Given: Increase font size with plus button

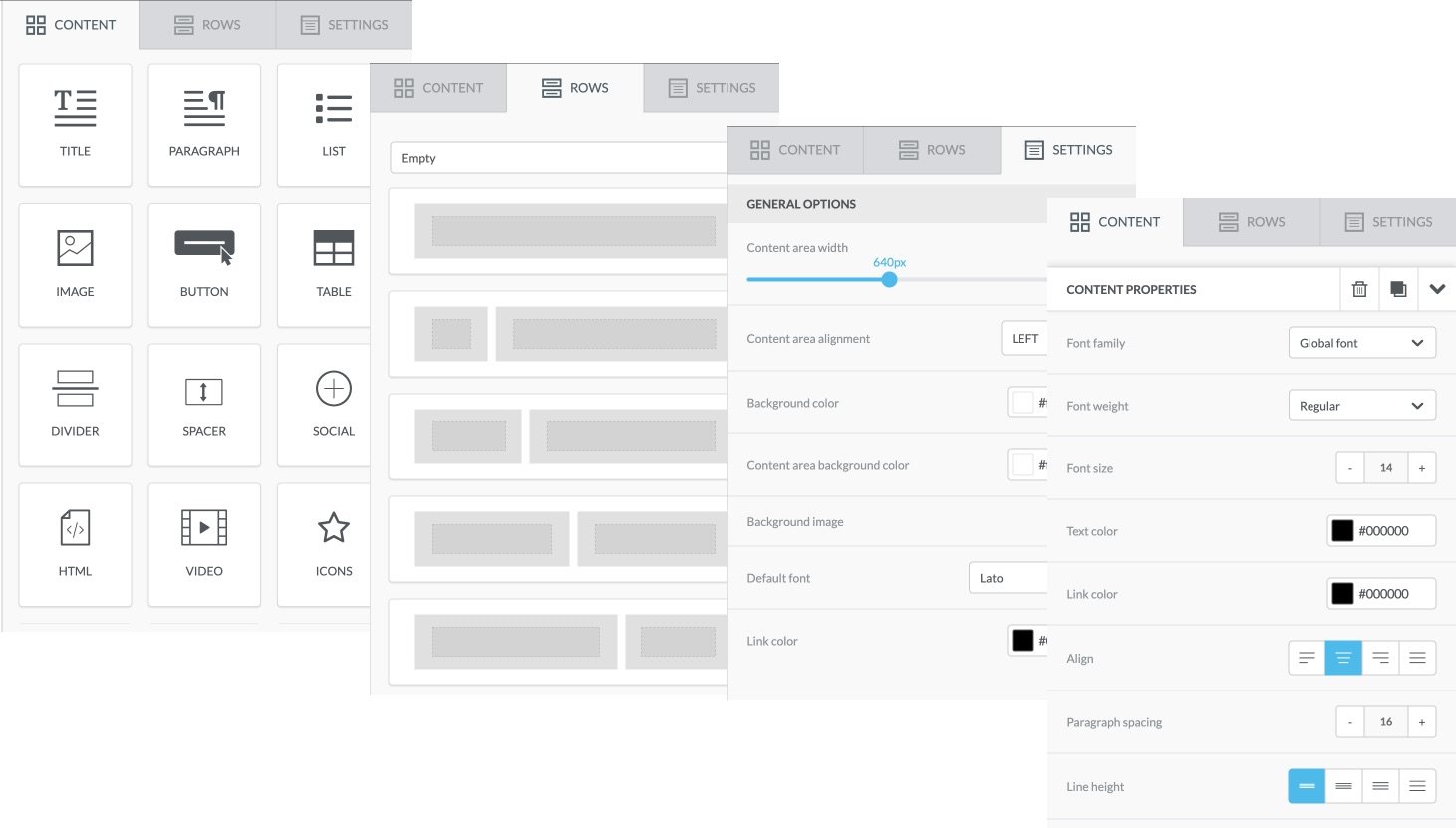Looking at the screenshot, I should [x=1422, y=468].
